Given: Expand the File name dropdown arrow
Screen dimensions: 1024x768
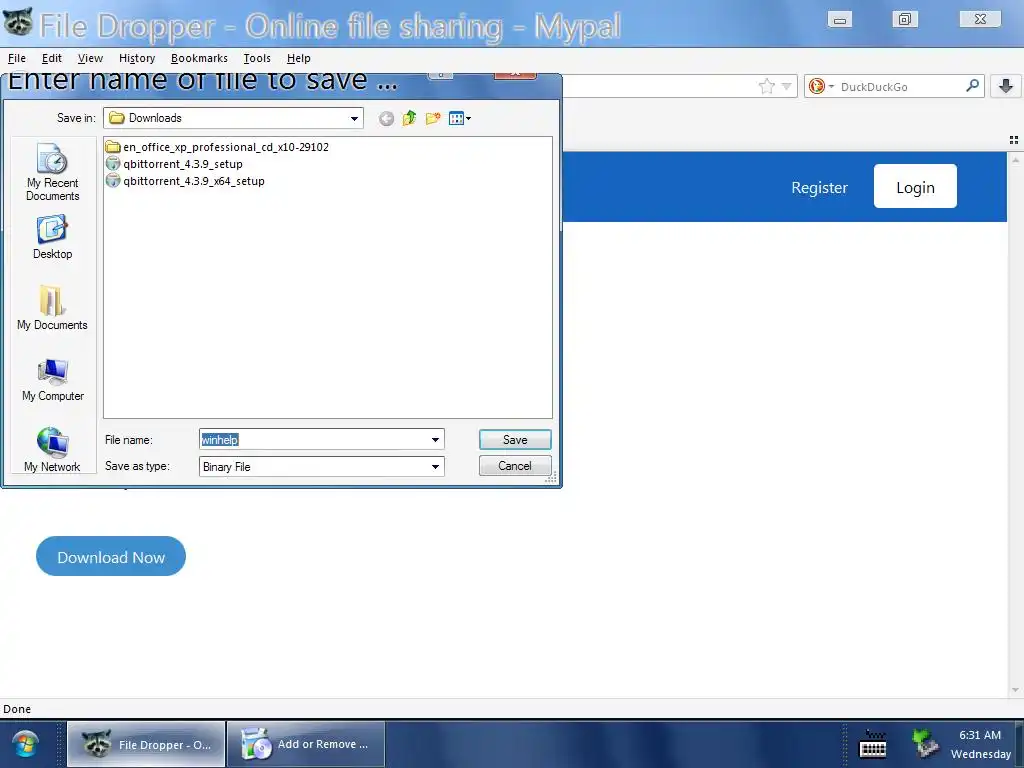Looking at the screenshot, I should coord(435,440).
